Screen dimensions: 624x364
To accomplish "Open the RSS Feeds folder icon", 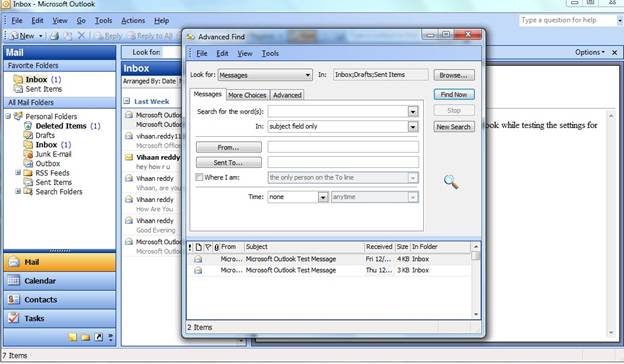I will 28,173.
